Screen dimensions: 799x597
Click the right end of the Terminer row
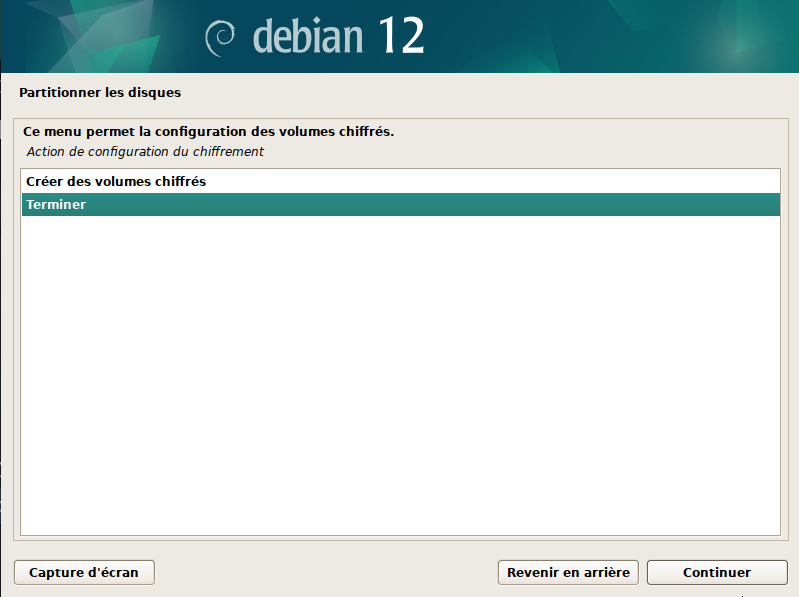click(740, 205)
